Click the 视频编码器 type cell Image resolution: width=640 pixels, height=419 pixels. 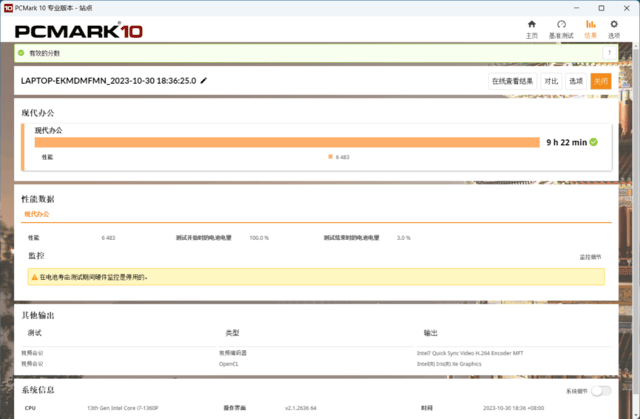click(233, 353)
